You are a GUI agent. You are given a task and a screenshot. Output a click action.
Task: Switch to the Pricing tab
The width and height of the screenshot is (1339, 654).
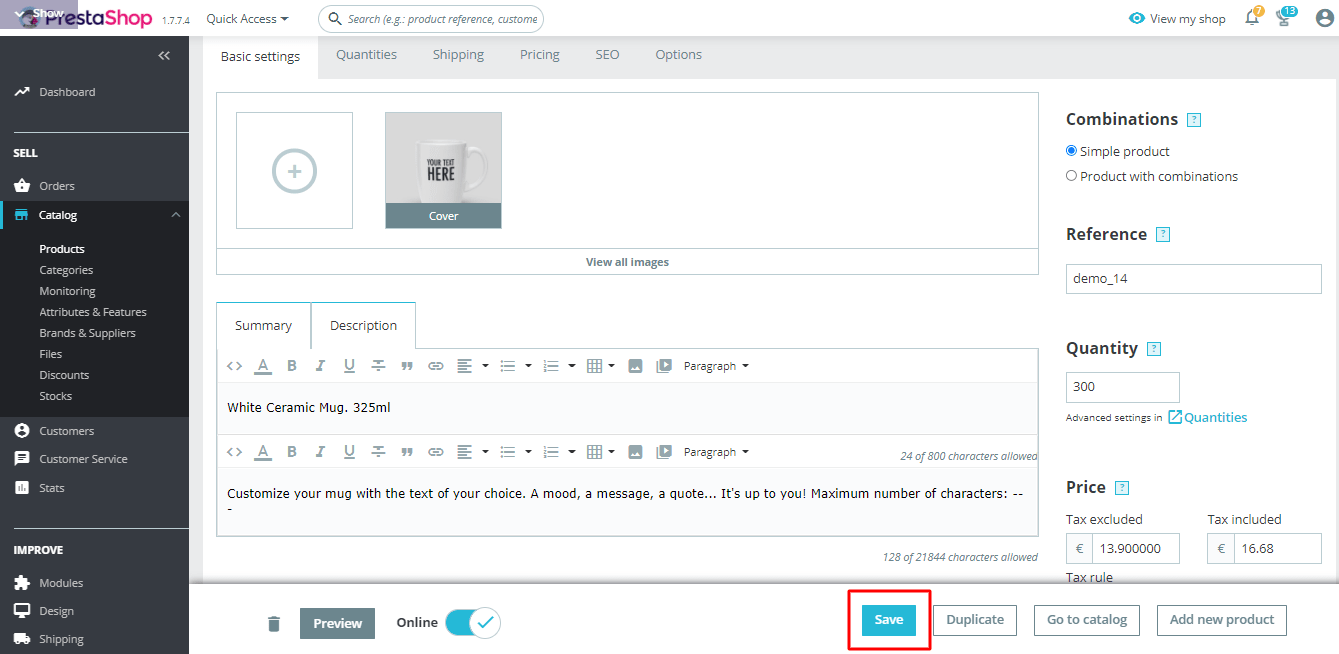pyautogui.click(x=539, y=54)
